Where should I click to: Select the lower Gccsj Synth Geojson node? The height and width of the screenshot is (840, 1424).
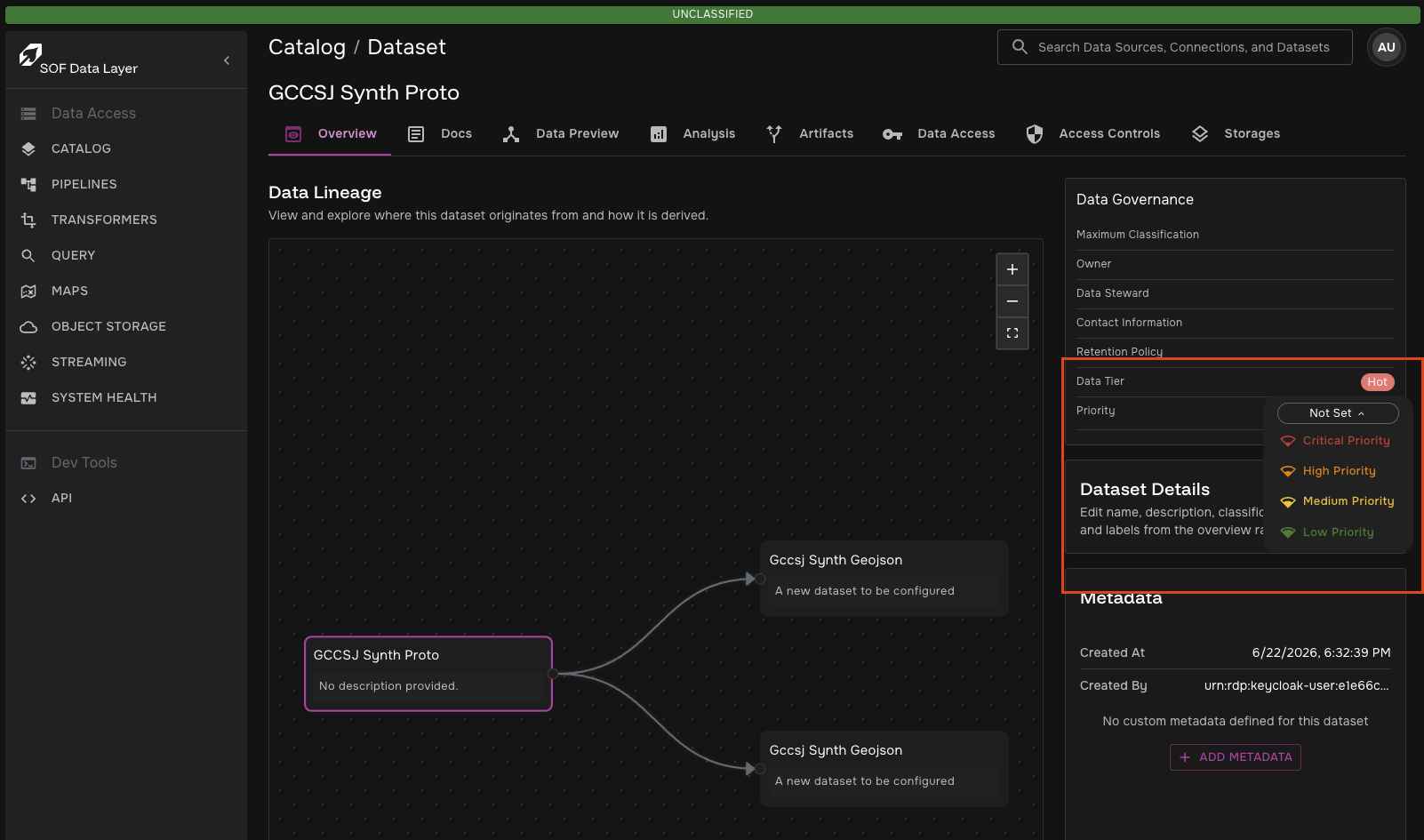tap(884, 769)
